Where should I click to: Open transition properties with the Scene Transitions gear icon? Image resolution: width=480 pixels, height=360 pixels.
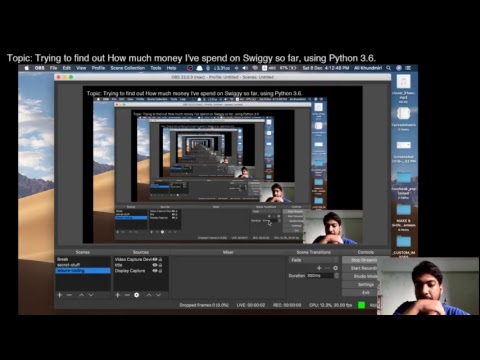pos(335,268)
